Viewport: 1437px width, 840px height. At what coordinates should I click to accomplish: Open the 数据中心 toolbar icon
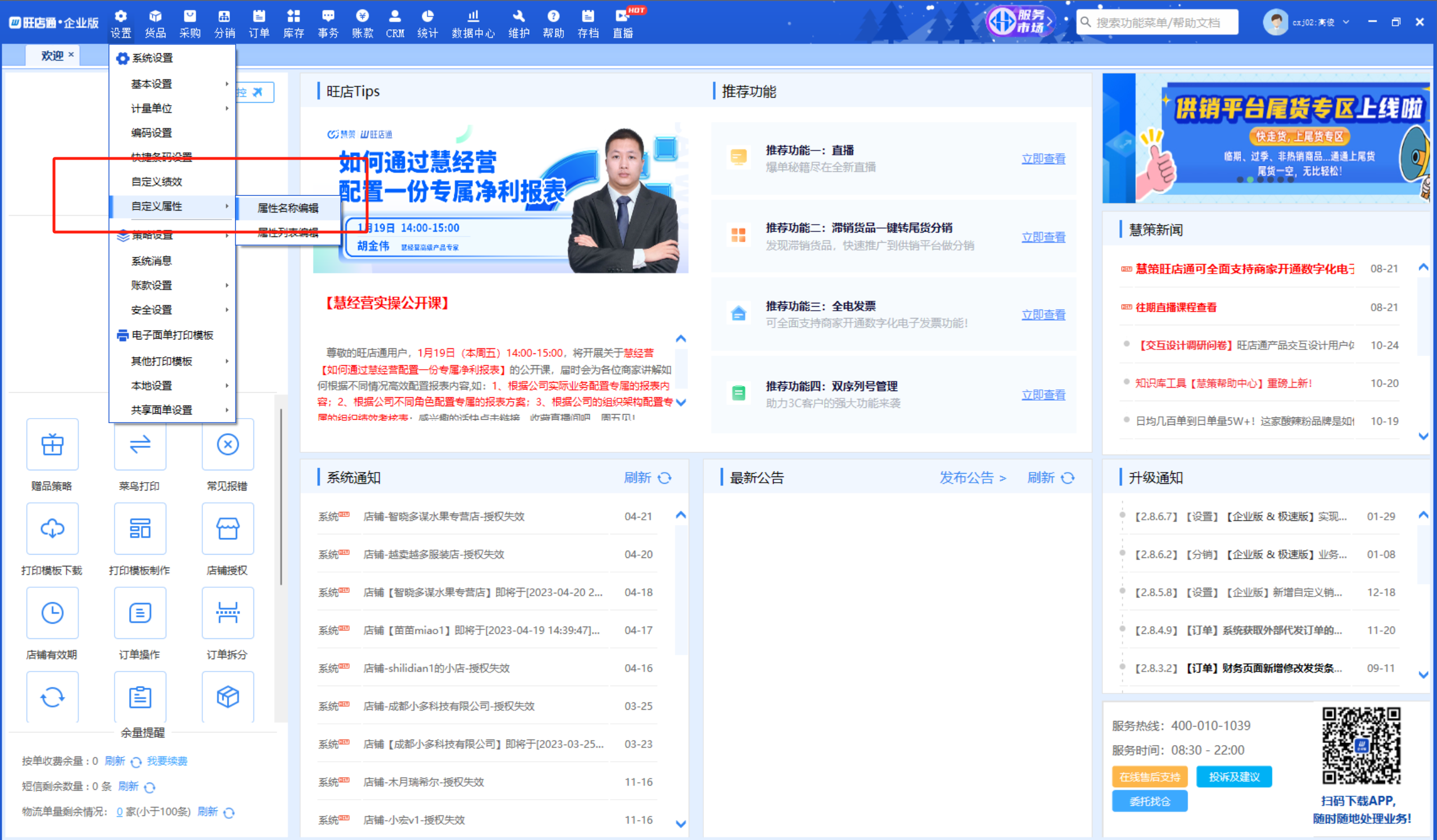click(473, 24)
